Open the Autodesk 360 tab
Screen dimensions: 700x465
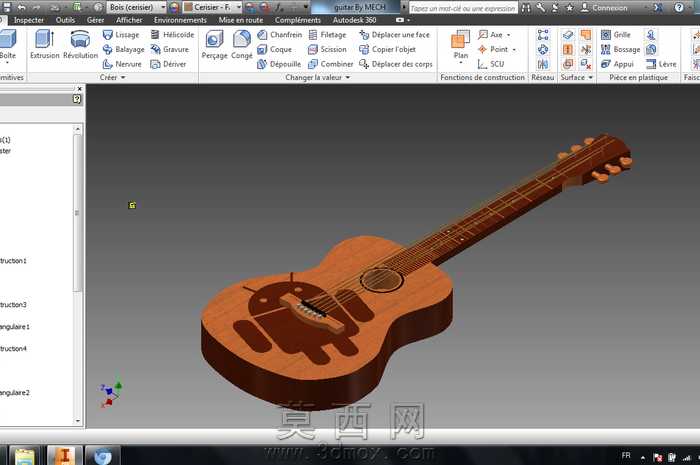tap(354, 20)
